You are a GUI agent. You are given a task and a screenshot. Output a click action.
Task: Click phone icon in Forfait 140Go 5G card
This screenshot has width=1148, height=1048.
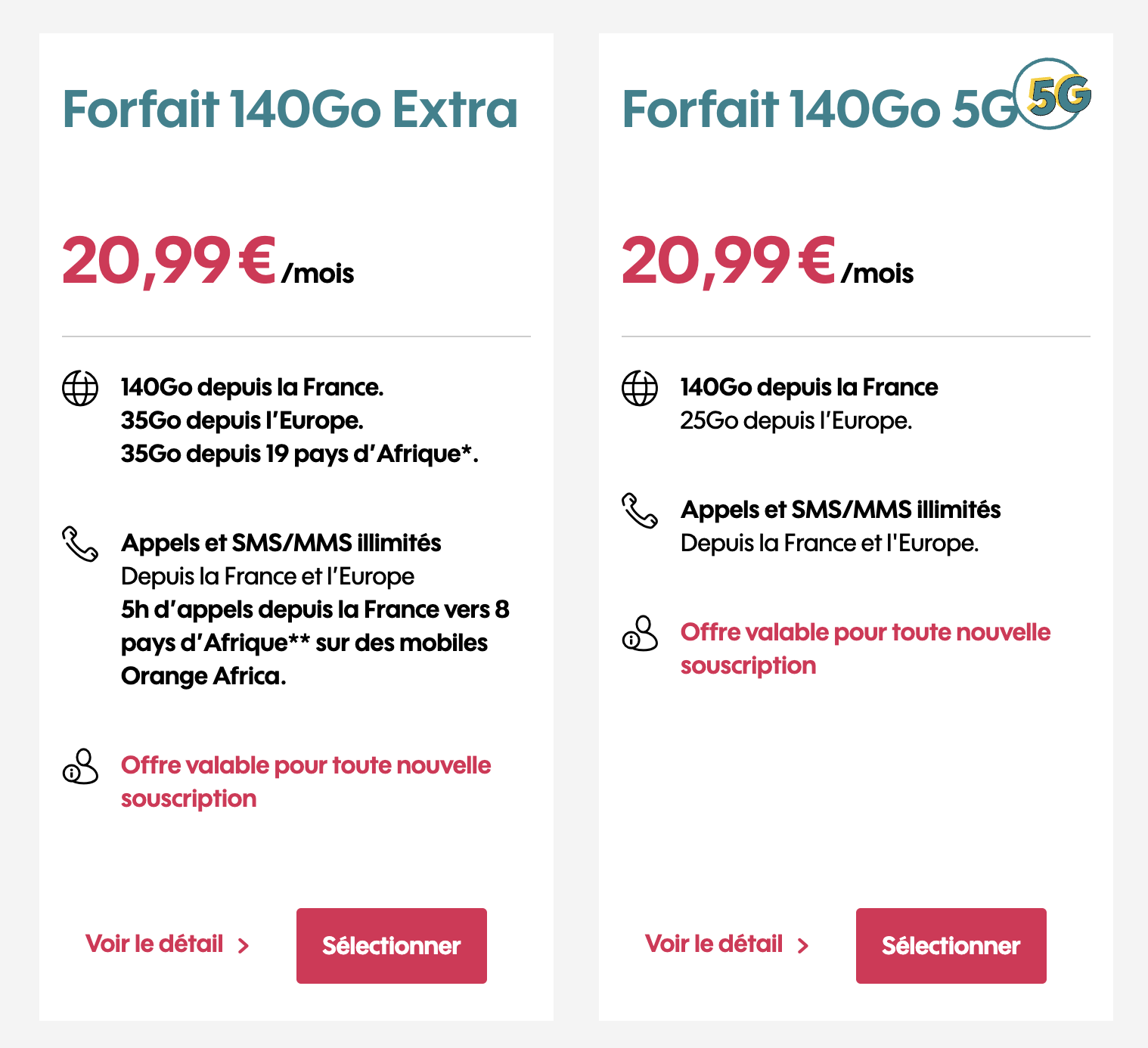click(x=640, y=510)
